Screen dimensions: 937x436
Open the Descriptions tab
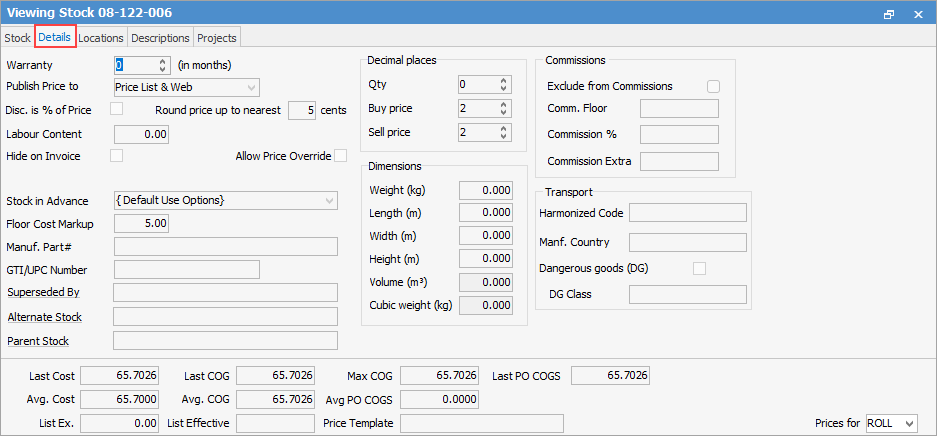click(x=160, y=38)
